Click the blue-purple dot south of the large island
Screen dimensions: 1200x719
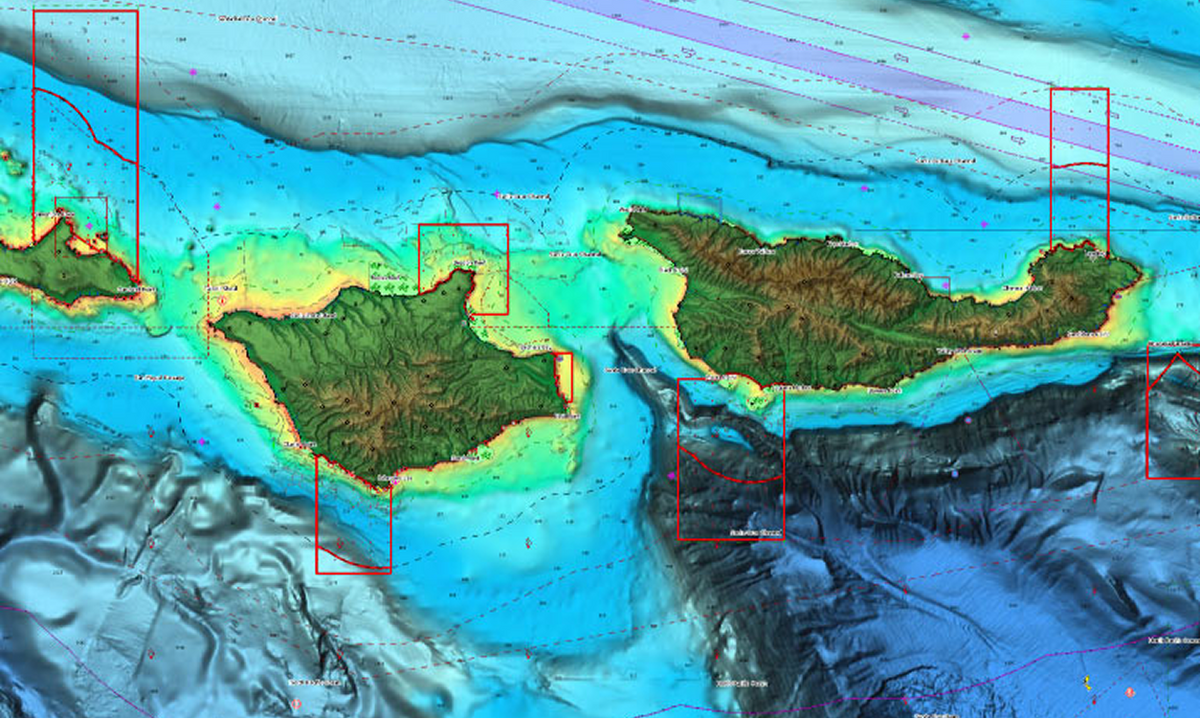[x=955, y=473]
